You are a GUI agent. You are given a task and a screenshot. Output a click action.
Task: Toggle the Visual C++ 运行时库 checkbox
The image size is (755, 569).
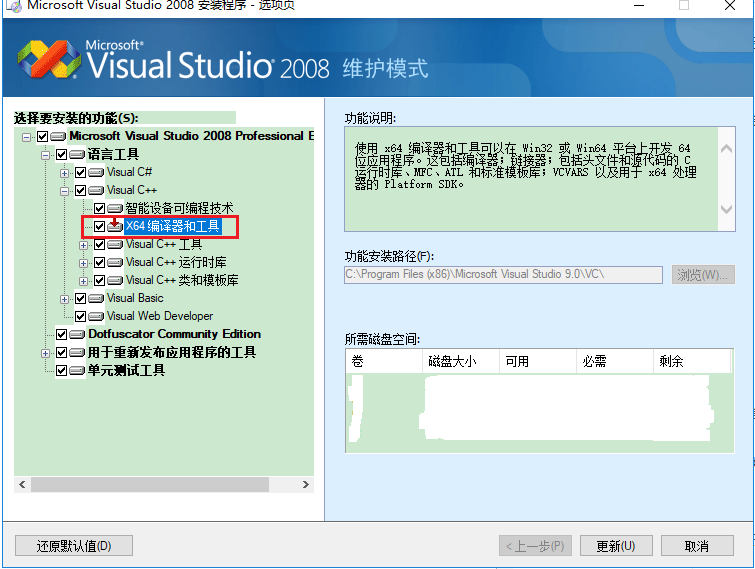(99, 263)
